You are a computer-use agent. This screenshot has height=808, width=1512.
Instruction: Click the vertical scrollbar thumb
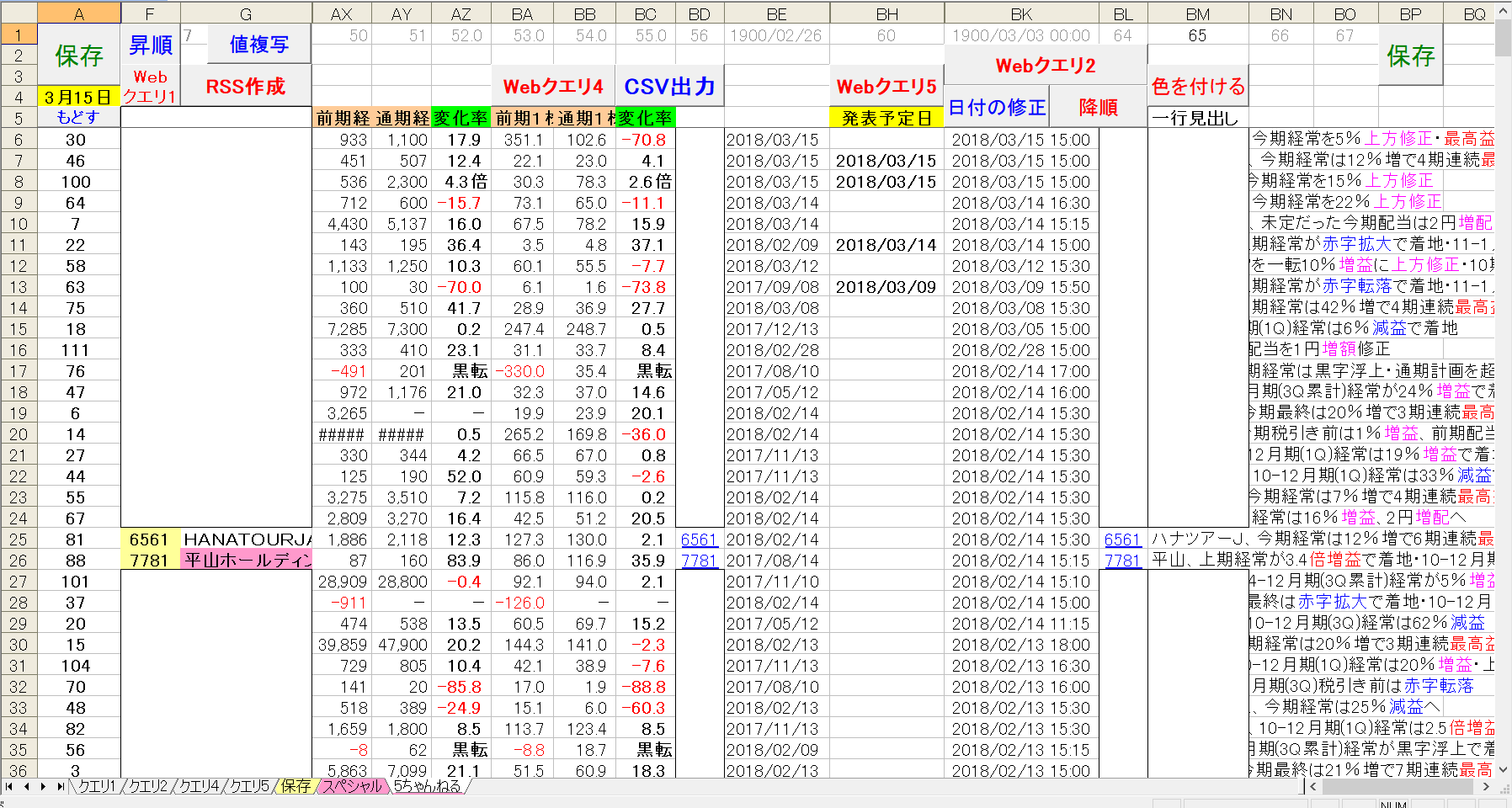[x=1504, y=38]
